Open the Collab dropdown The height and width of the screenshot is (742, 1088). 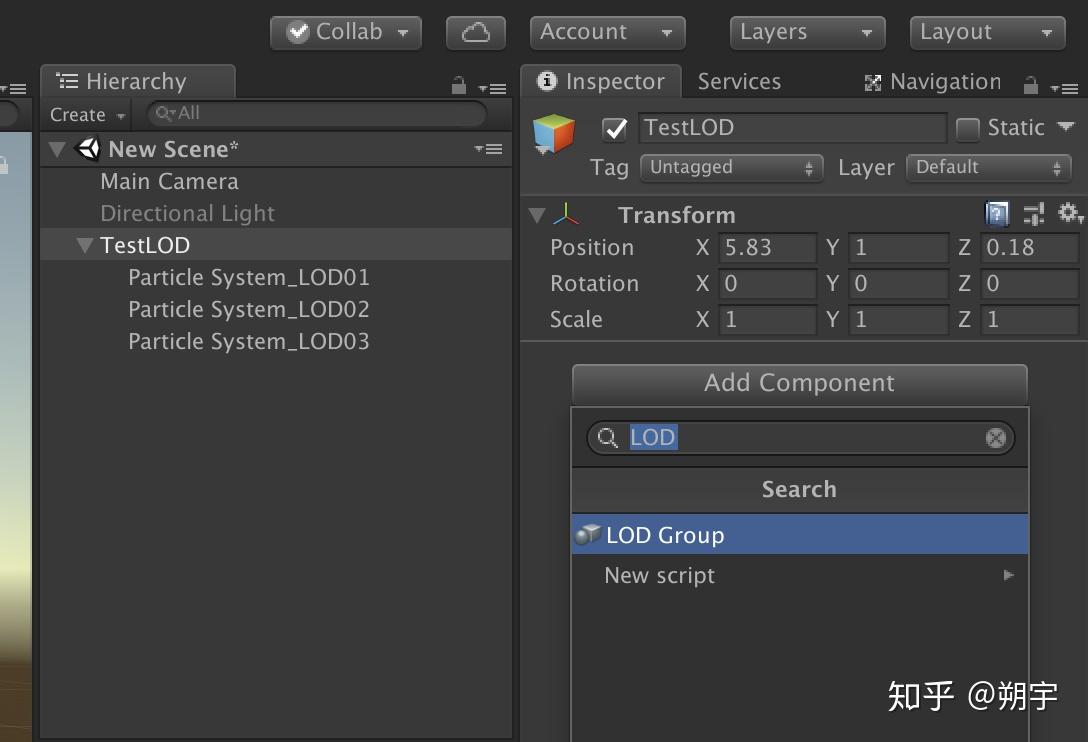coord(346,32)
